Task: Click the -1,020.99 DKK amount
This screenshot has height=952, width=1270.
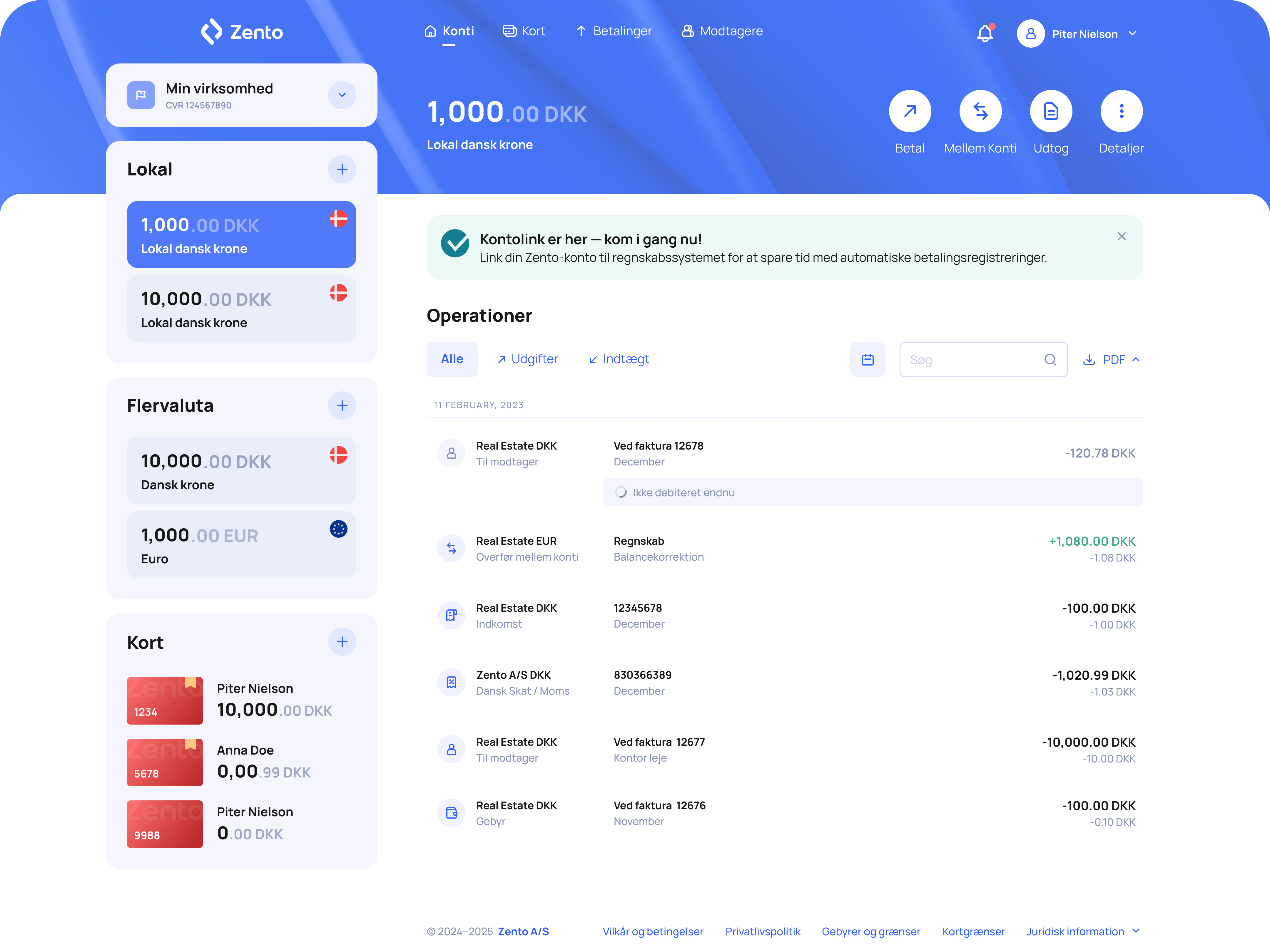Action: (1094, 675)
